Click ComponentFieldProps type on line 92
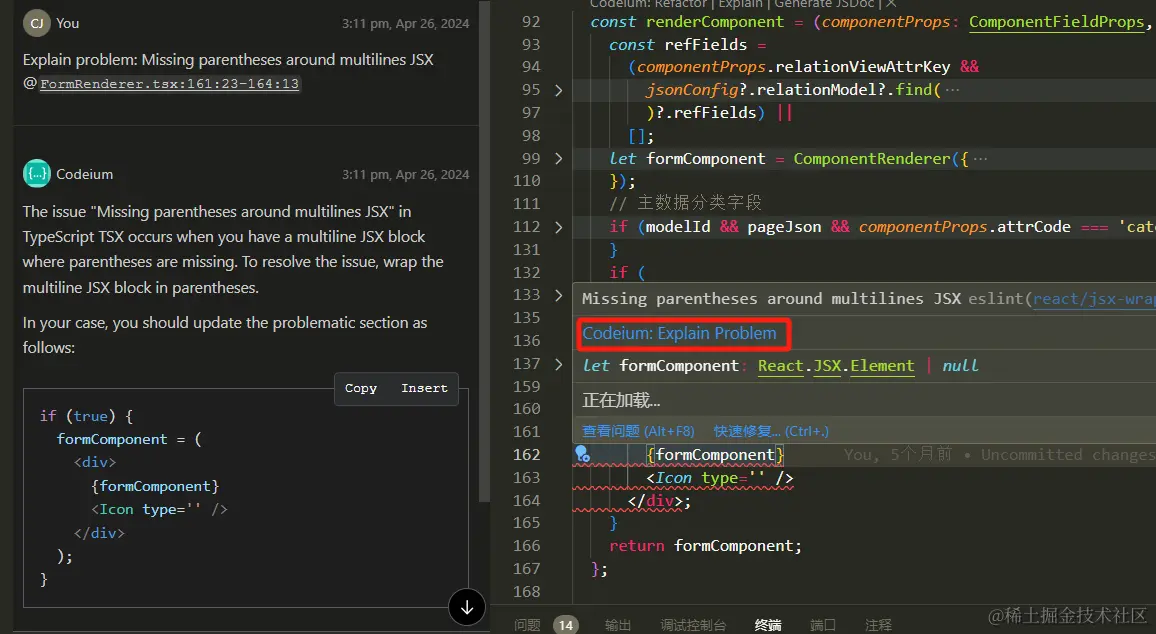This screenshot has width=1156, height=634. [1056, 22]
